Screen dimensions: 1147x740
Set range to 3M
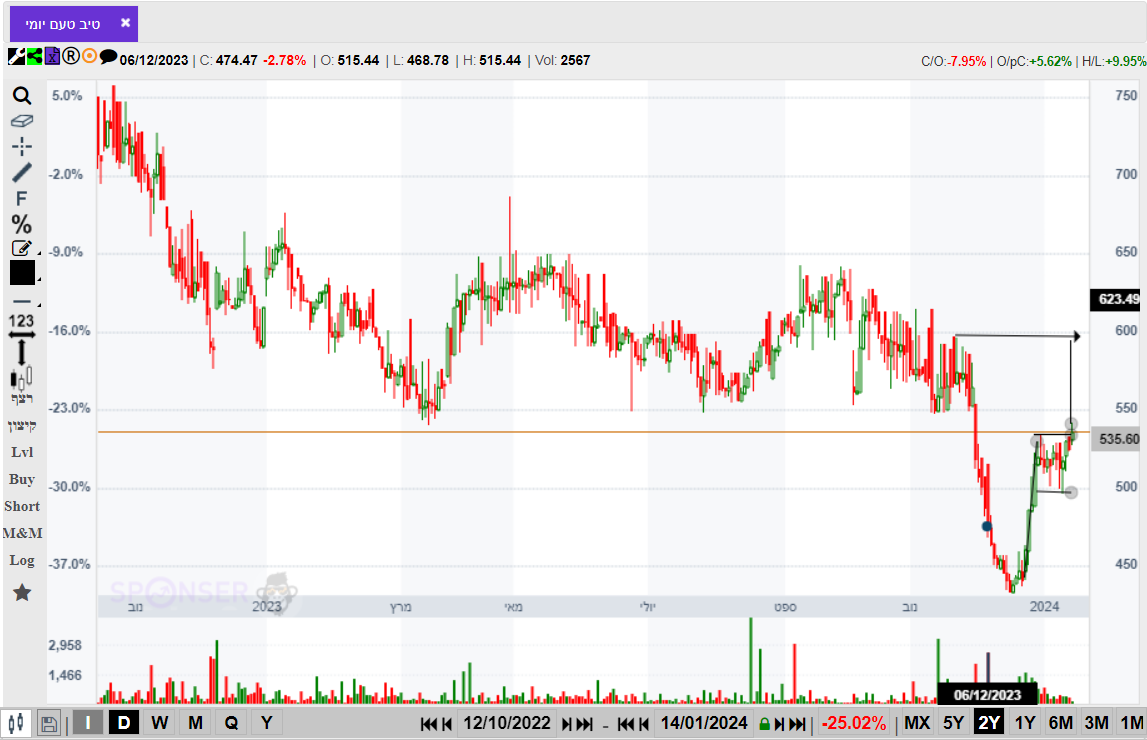[1097, 723]
